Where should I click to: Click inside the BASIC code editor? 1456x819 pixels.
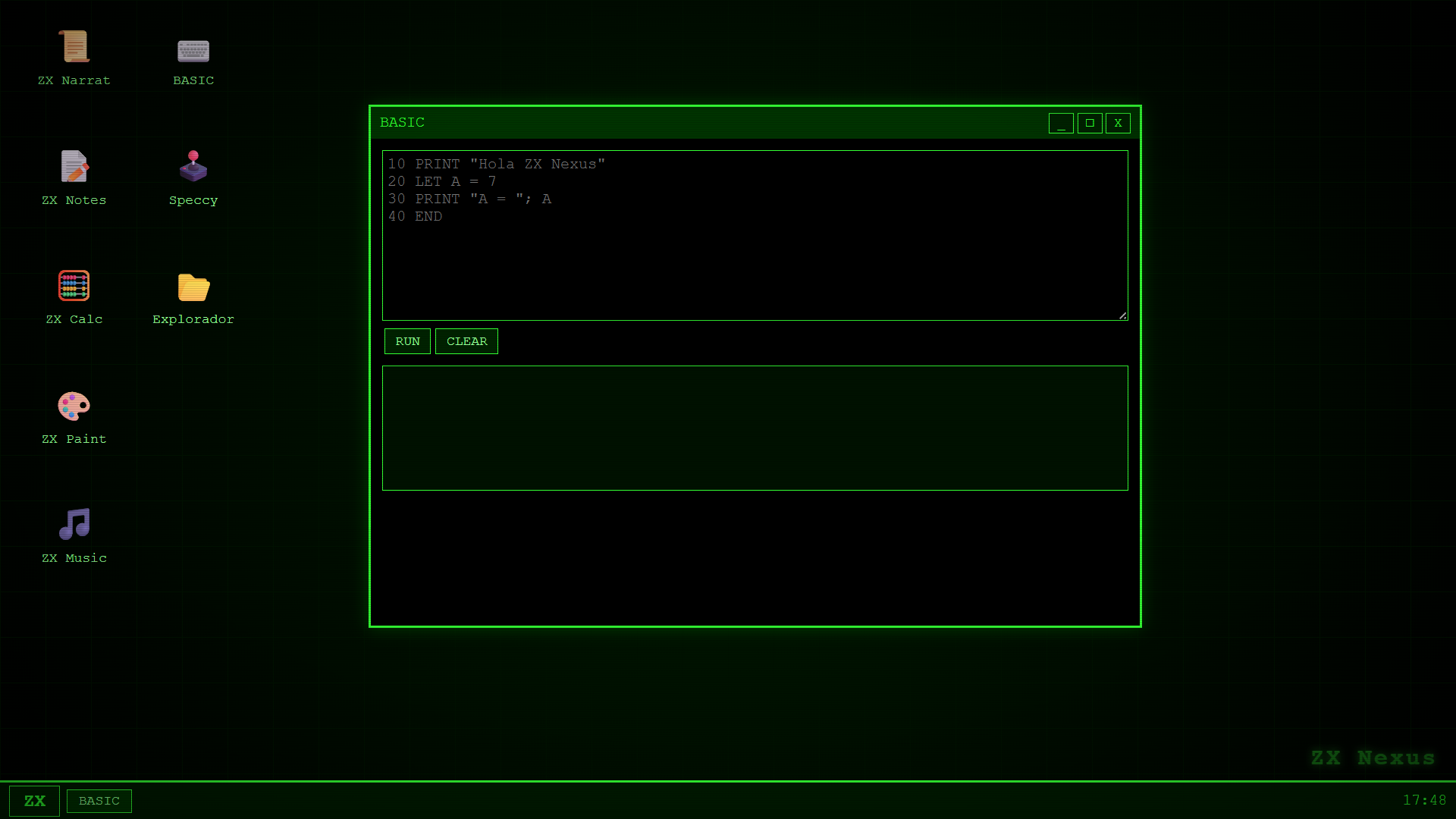point(755,235)
